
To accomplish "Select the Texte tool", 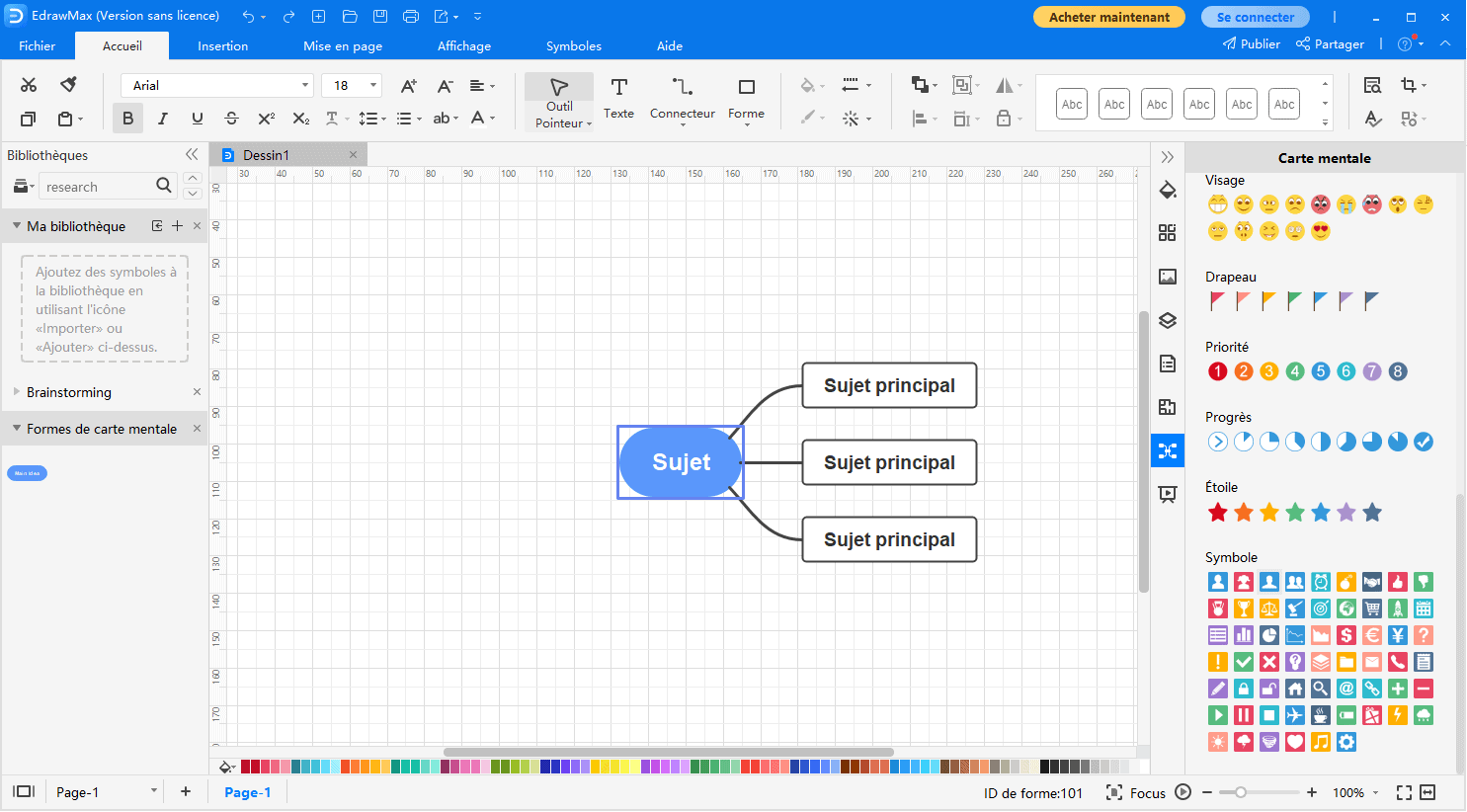I will coord(618,99).
